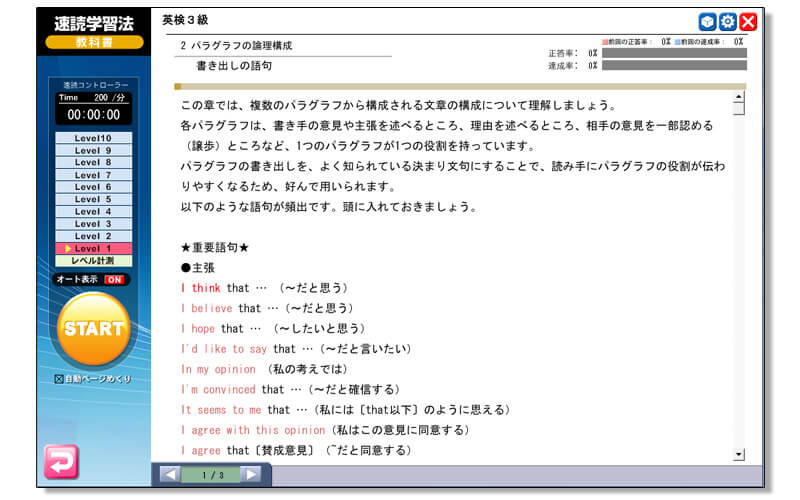Click the 'It seems to me that' phrase

[x=235, y=410]
